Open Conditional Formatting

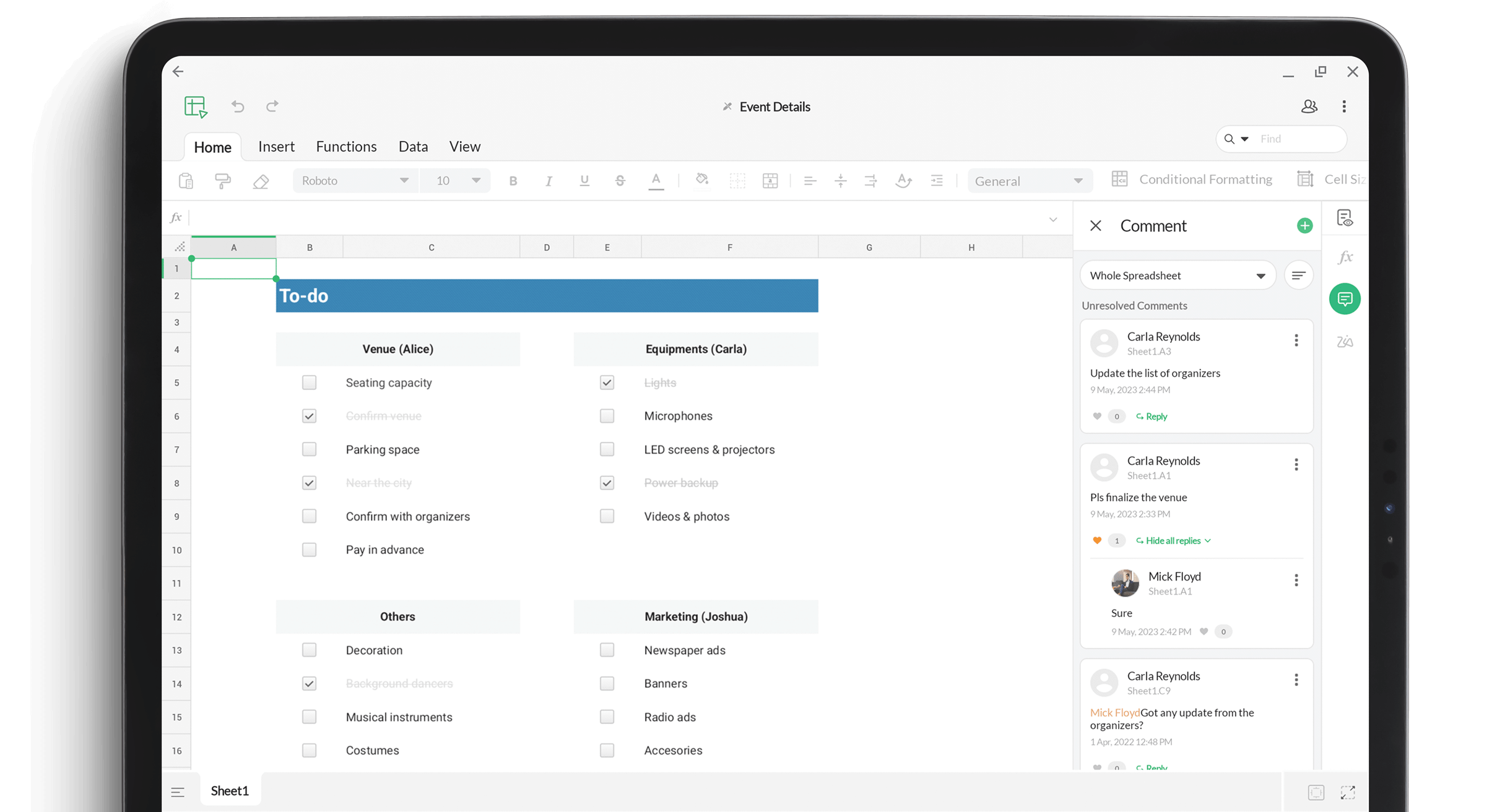(x=1205, y=179)
